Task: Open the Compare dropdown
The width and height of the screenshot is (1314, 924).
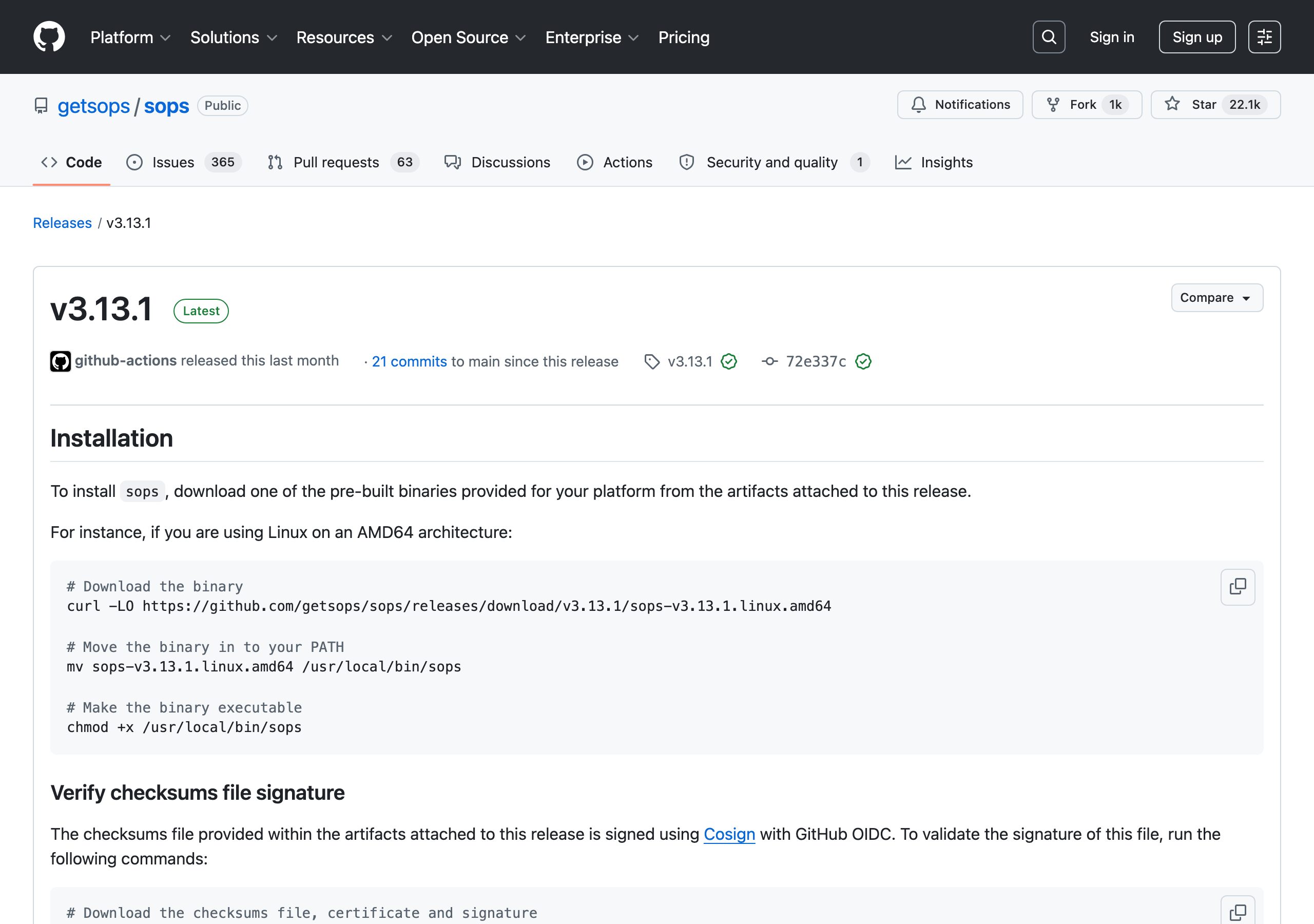Action: [x=1216, y=298]
